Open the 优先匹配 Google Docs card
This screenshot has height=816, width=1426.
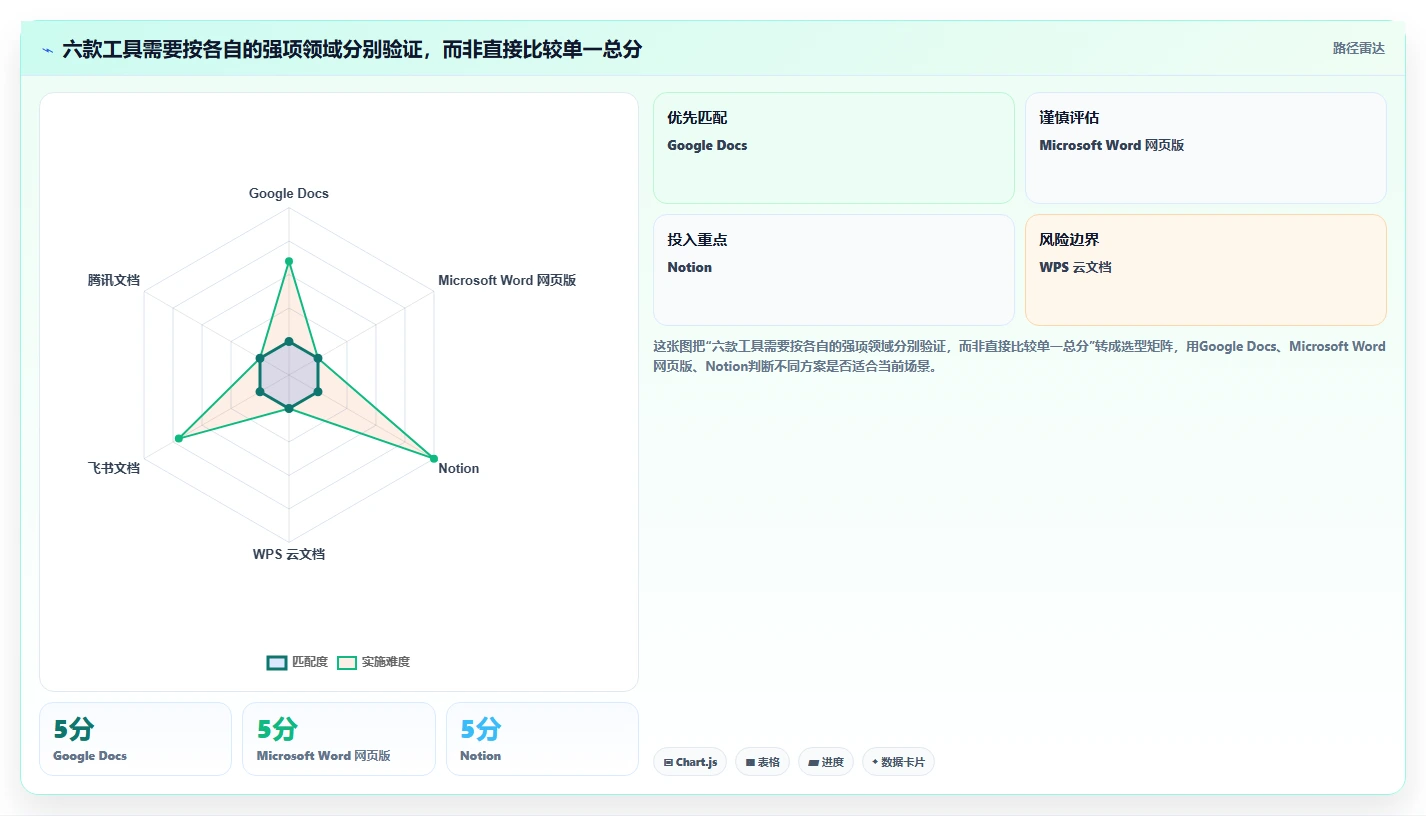(x=834, y=148)
